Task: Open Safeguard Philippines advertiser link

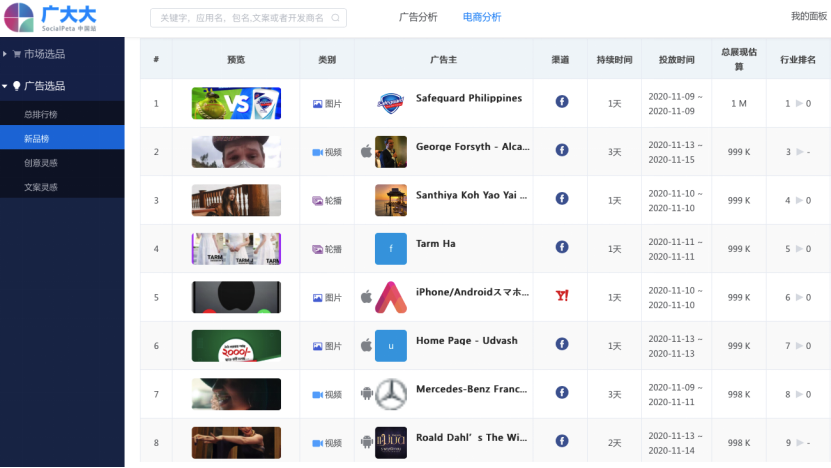Action: coord(469,98)
